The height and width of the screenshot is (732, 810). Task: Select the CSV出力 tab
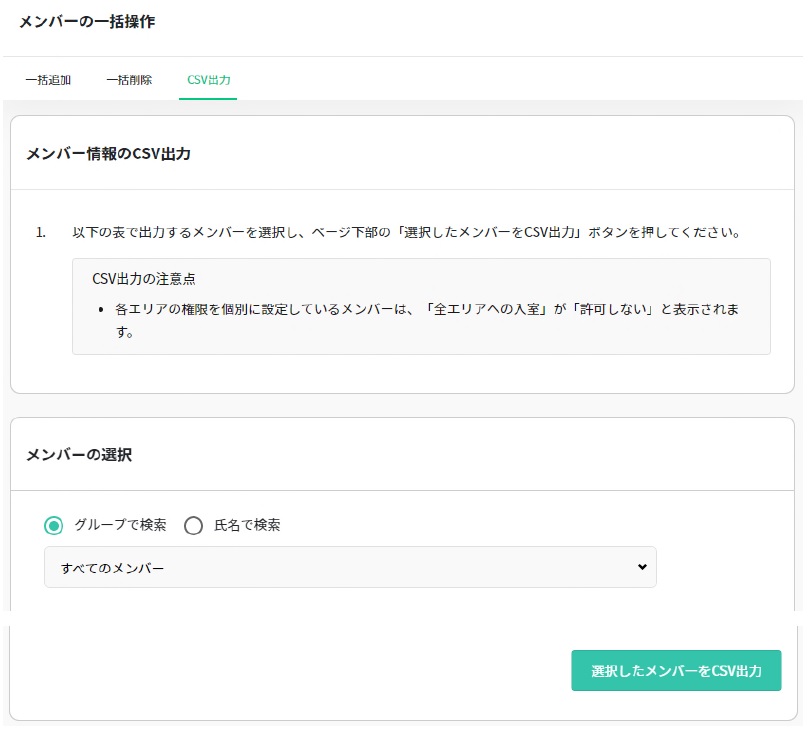click(208, 80)
